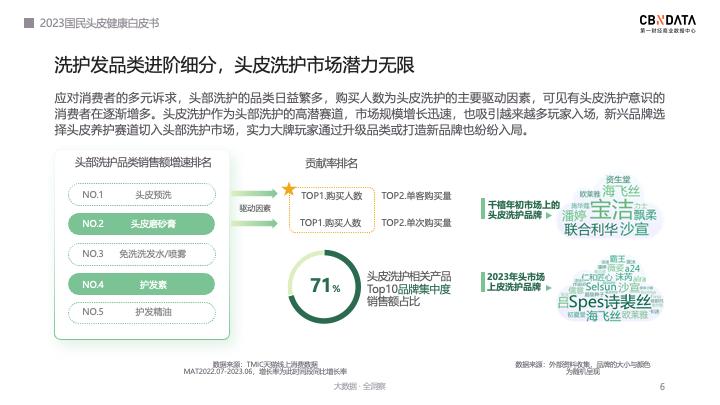This screenshot has width=720, height=405.
Task: Click 潘婷 in the upper word cloud
Action: (574, 215)
